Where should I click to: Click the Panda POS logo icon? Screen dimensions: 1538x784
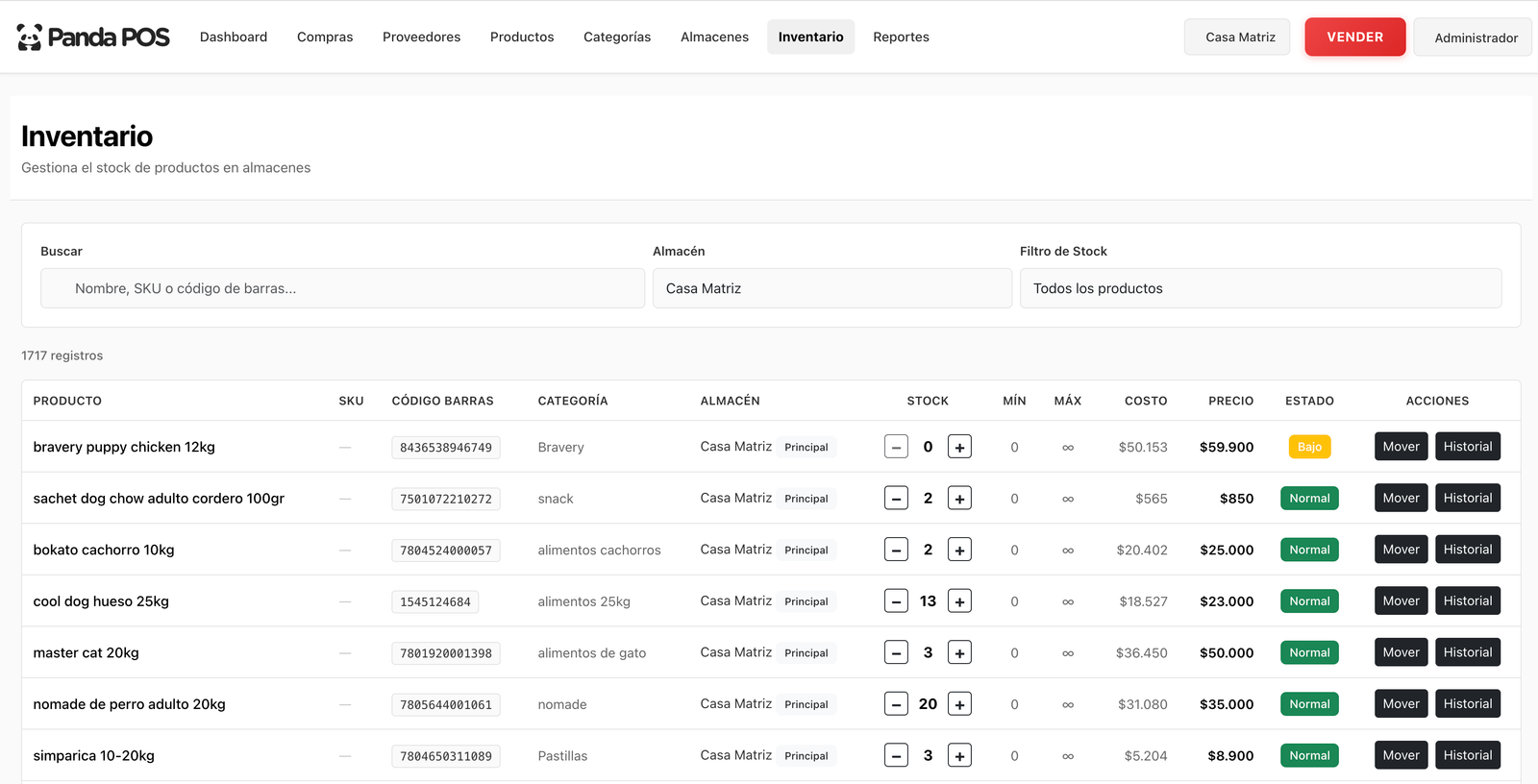30,37
